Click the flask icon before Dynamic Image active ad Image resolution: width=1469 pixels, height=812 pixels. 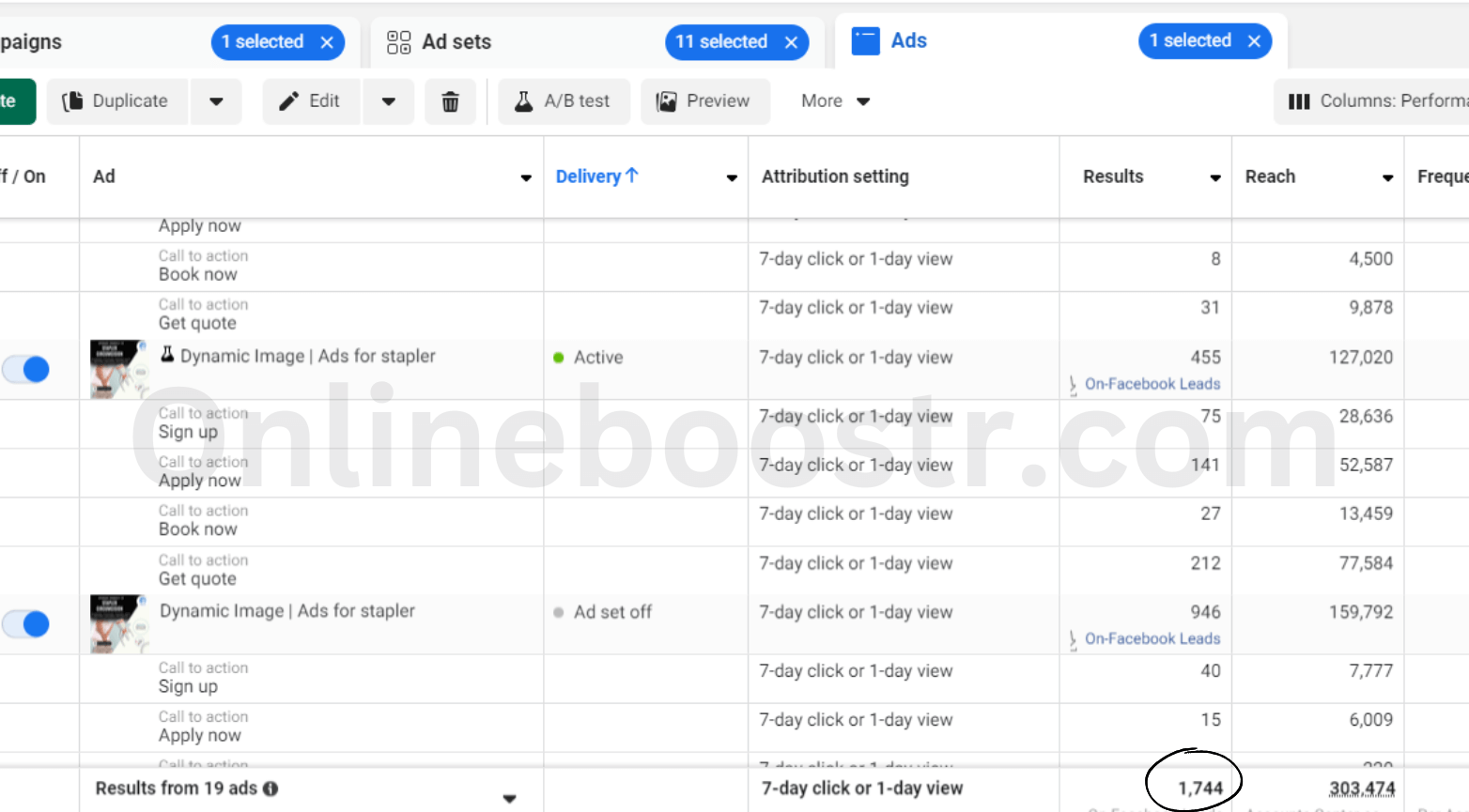coord(167,355)
